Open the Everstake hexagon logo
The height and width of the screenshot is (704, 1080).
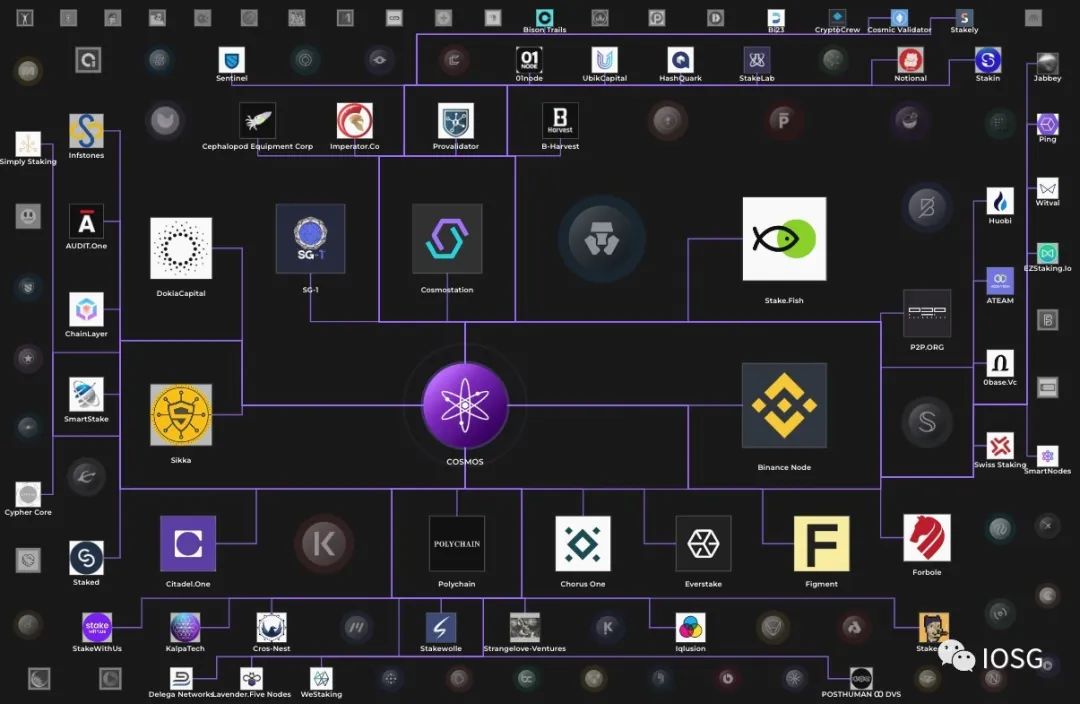[703, 543]
